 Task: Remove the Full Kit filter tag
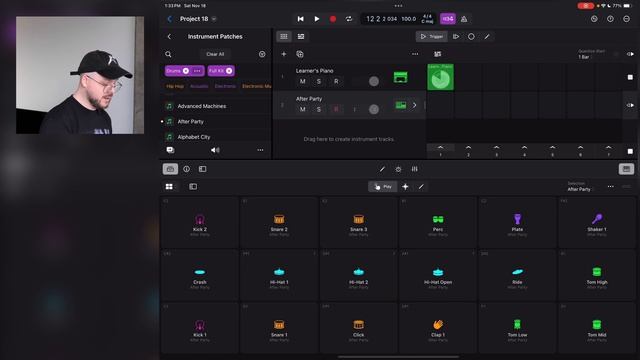click(x=229, y=71)
